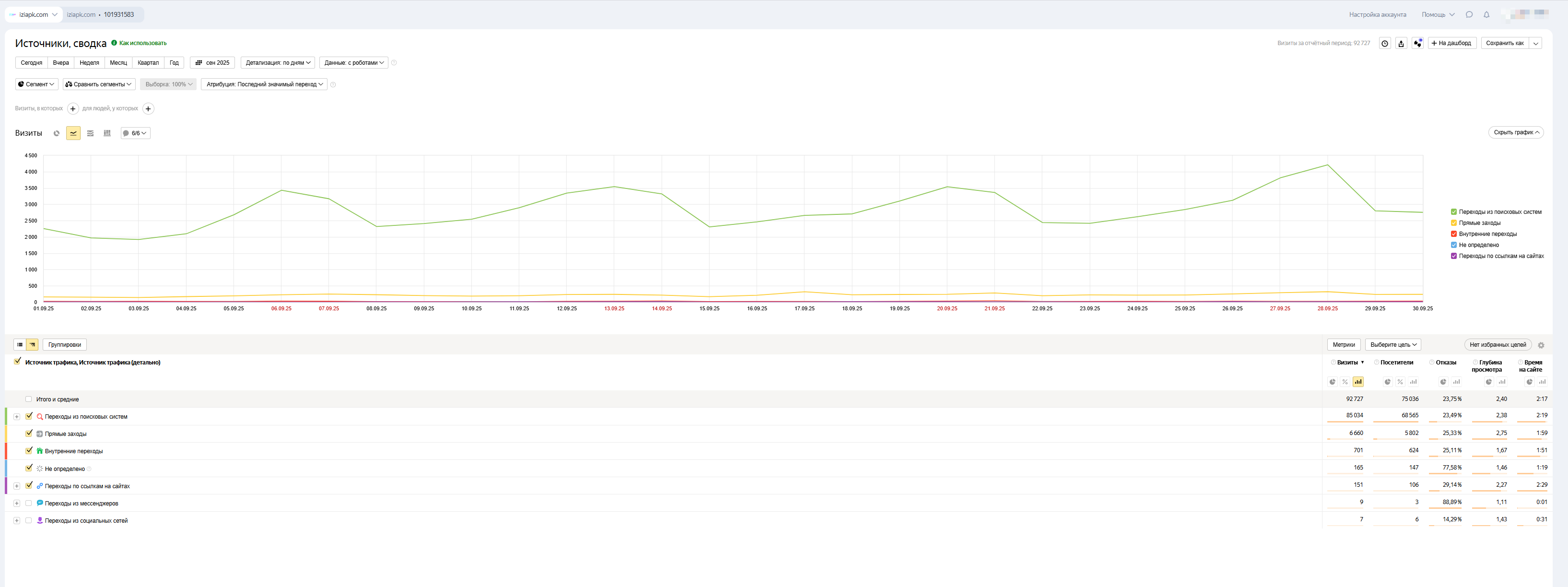
Task: Open 'Как использовать' help link
Action: (142, 43)
